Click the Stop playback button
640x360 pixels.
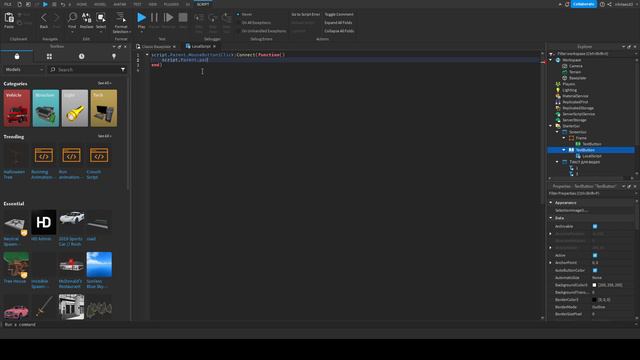pyautogui.click(x=183, y=18)
